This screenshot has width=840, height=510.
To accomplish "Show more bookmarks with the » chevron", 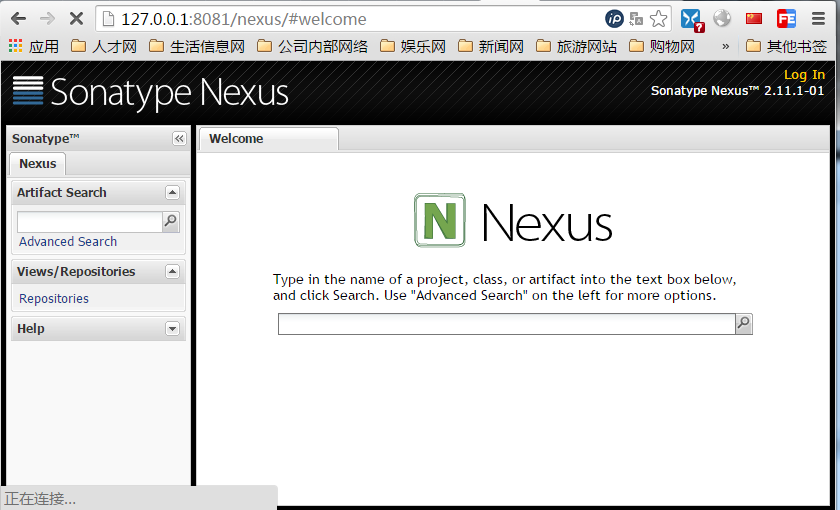I will (725, 47).
